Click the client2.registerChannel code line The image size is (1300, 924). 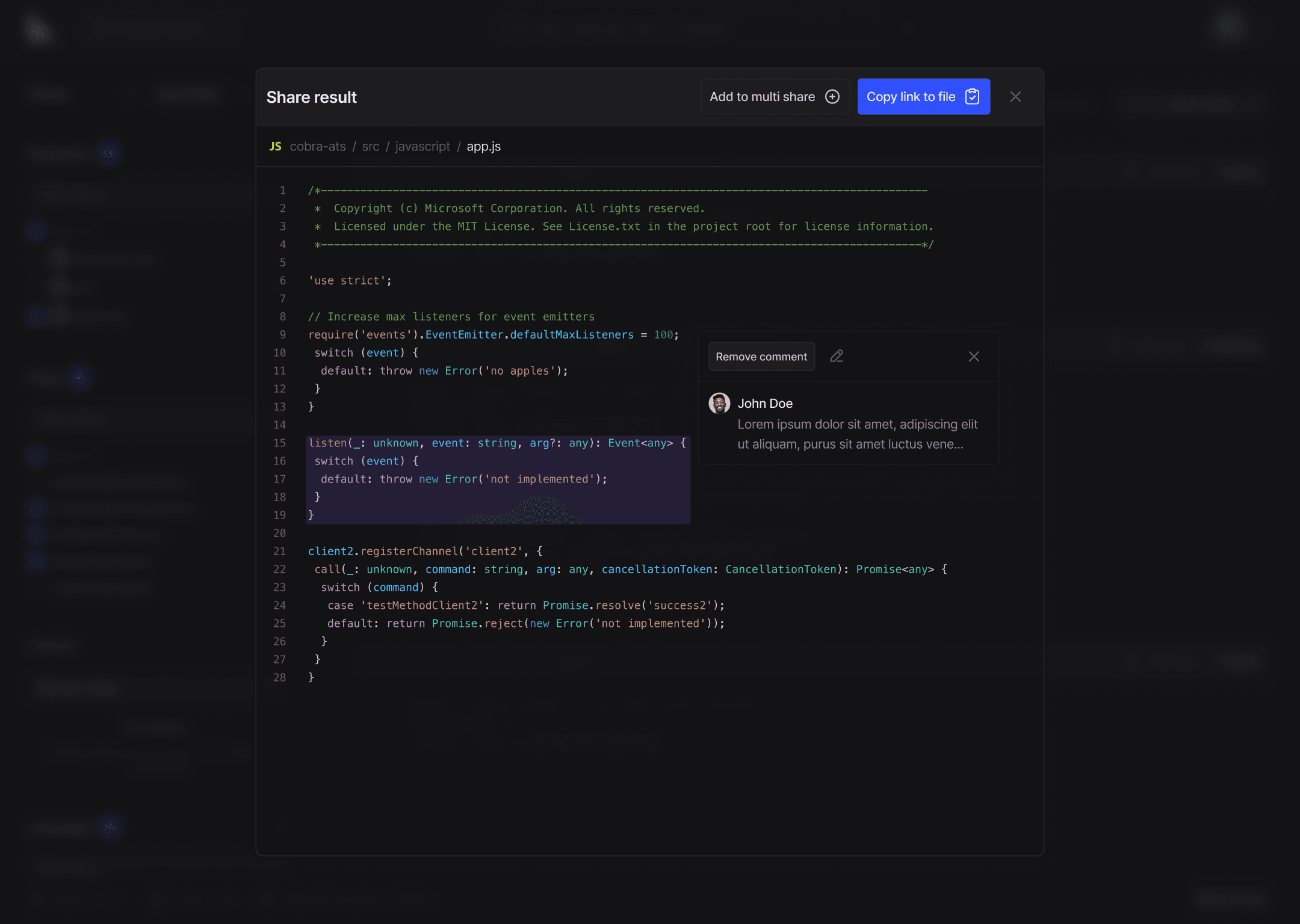pos(425,552)
